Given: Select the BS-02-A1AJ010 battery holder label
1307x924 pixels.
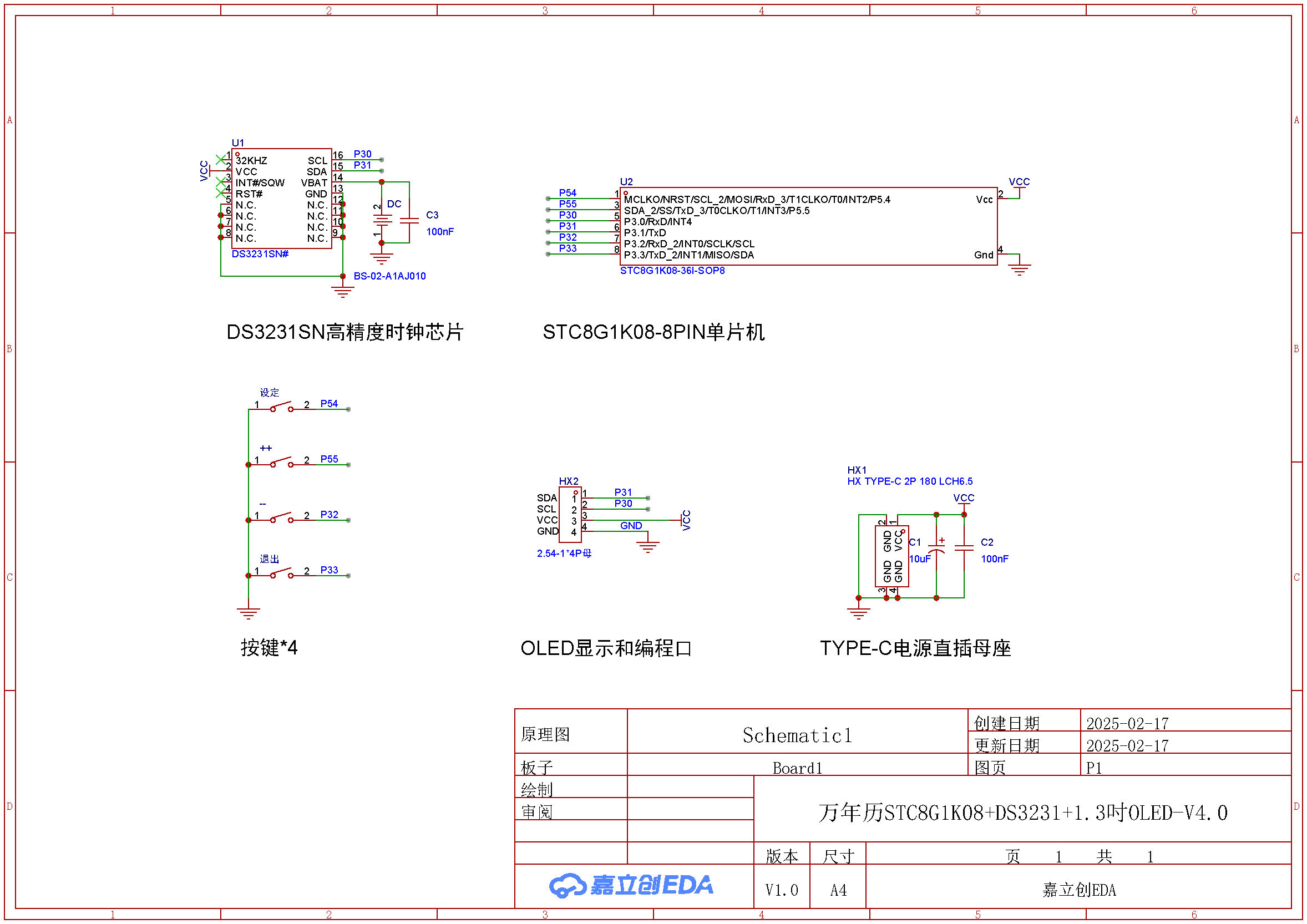Looking at the screenshot, I should click(389, 276).
